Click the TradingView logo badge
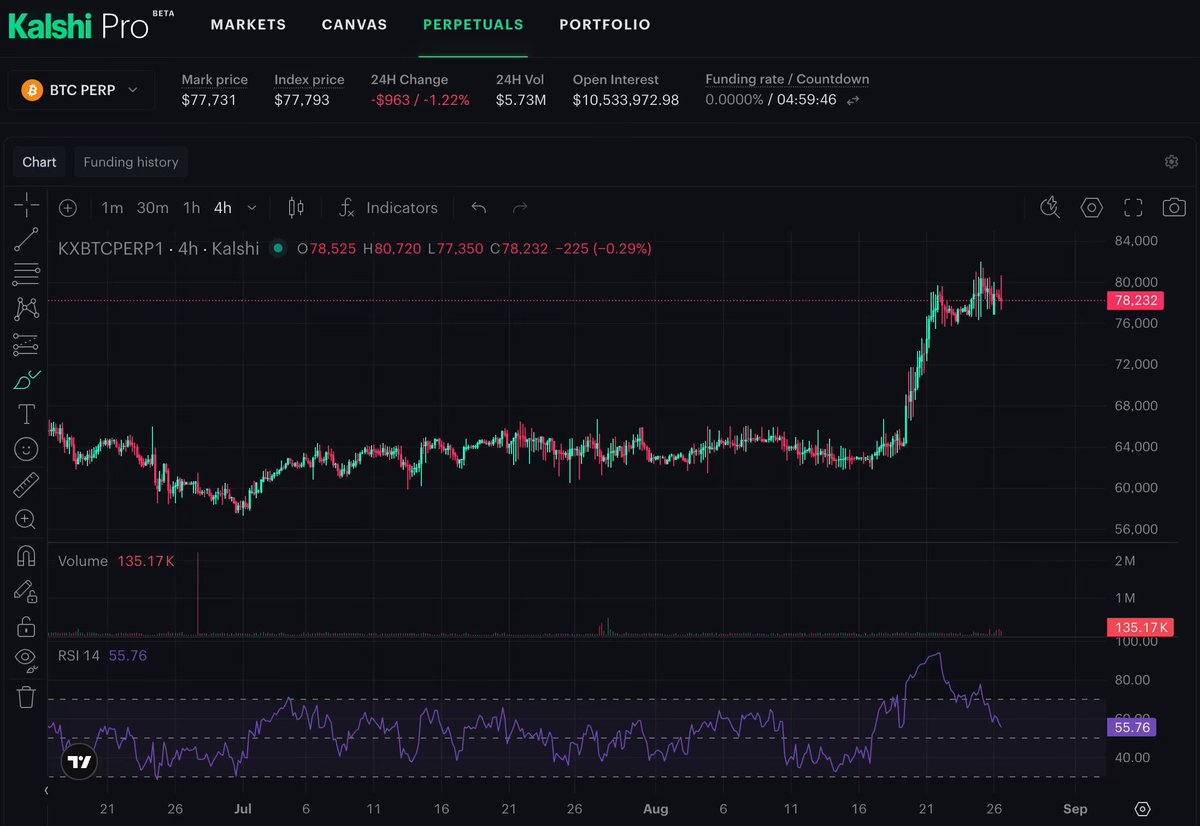Screen dimensions: 1200x826 (79, 761)
